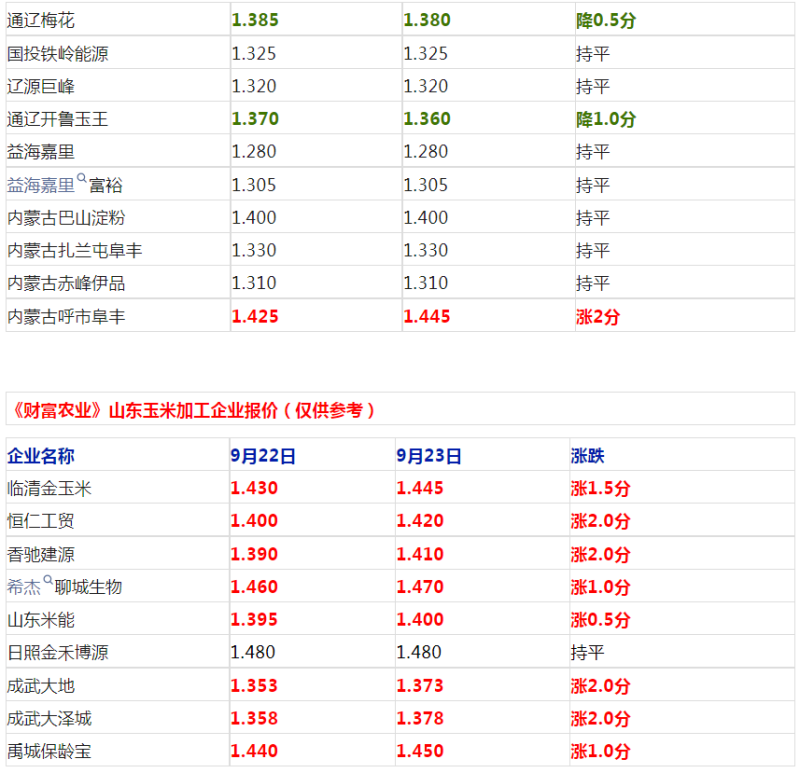Click the 9月23日 column header
Image resolution: width=800 pixels, height=773 pixels.
429,456
